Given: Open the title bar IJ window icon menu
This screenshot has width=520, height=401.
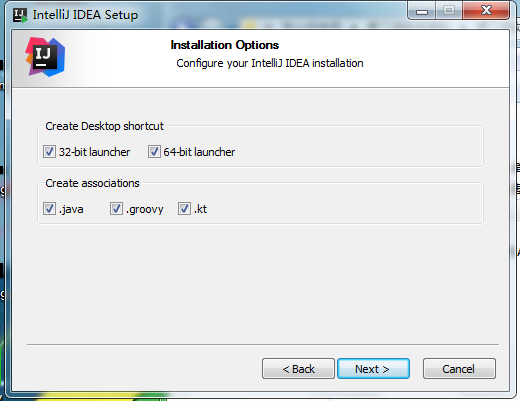Looking at the screenshot, I should point(20,15).
